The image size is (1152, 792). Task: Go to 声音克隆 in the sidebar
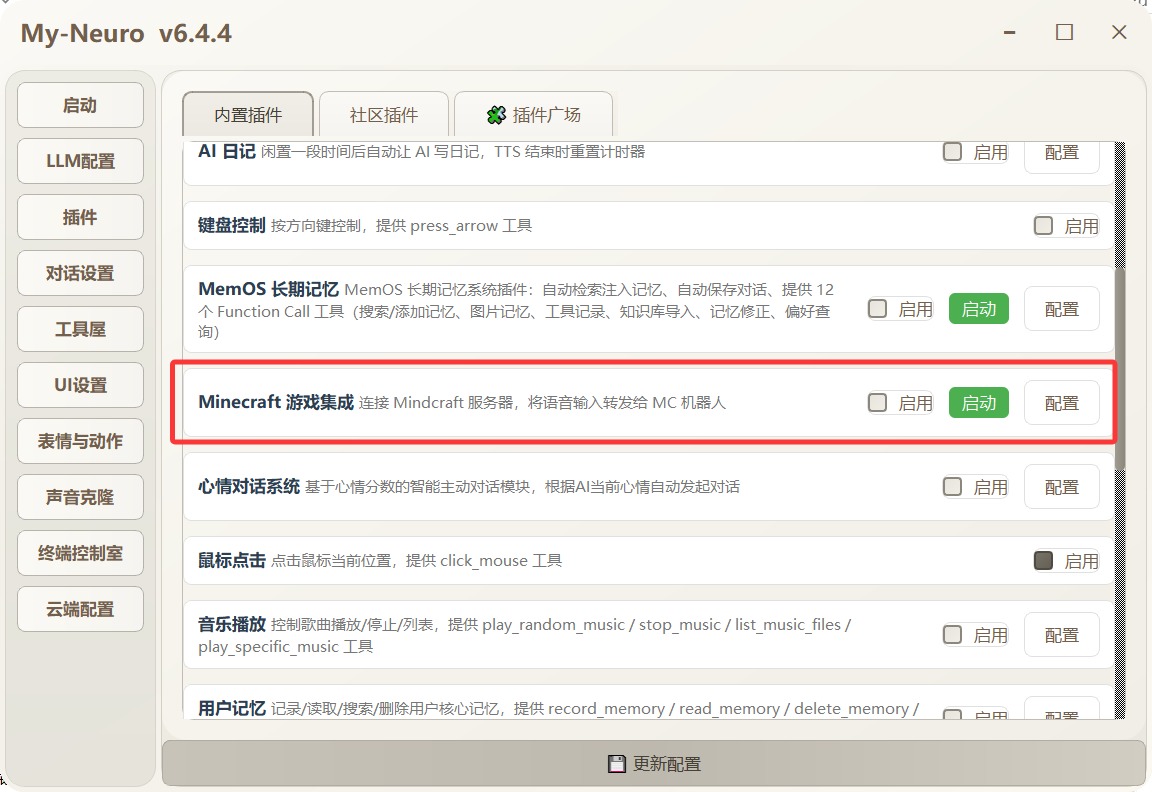[x=81, y=497]
